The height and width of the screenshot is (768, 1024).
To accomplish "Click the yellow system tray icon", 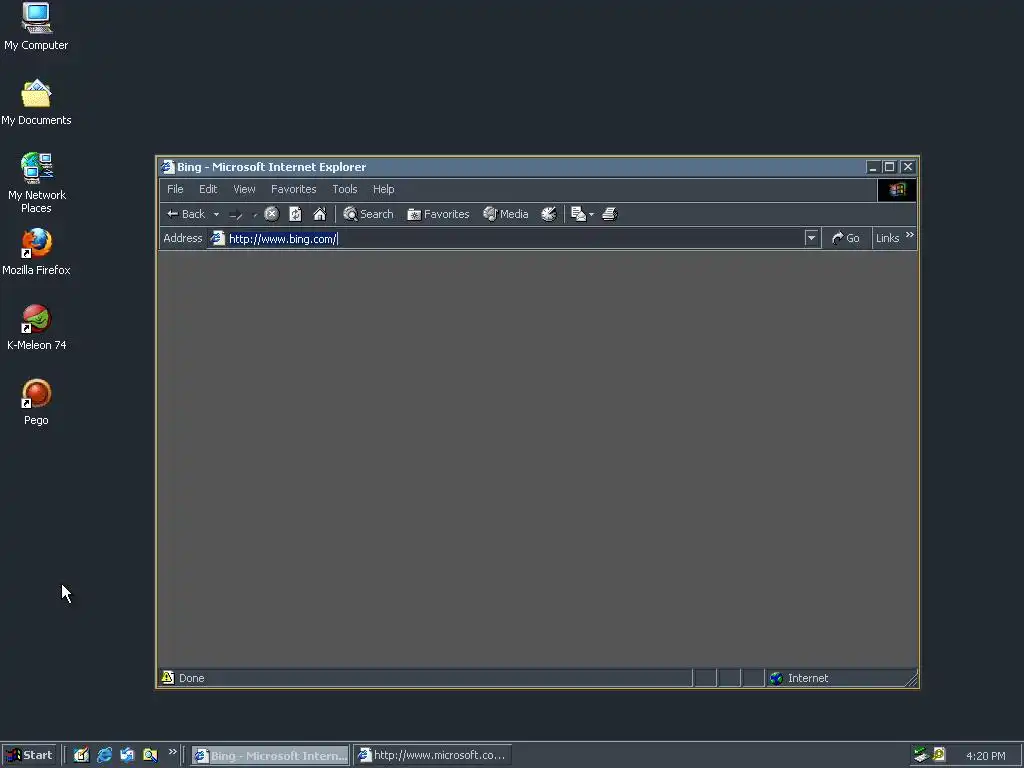I will click(938, 754).
